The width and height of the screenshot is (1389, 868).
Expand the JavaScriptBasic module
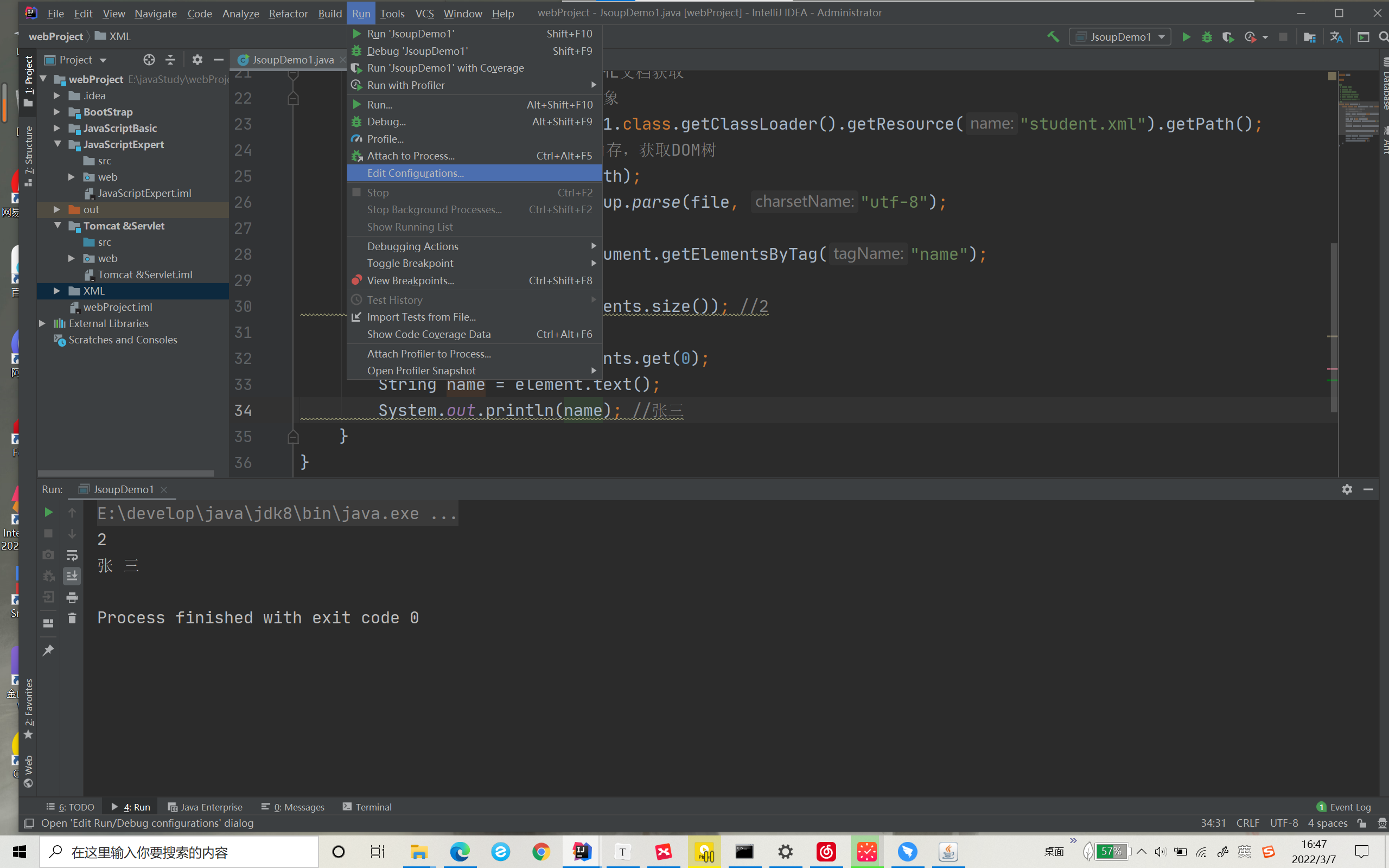(57, 128)
